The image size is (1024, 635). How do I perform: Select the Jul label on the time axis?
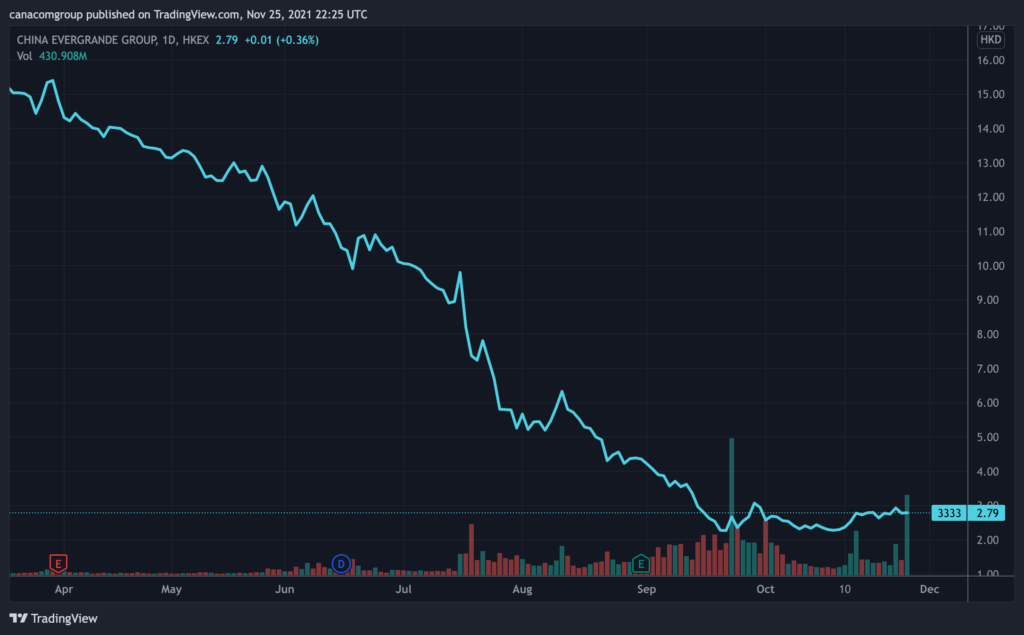(404, 589)
